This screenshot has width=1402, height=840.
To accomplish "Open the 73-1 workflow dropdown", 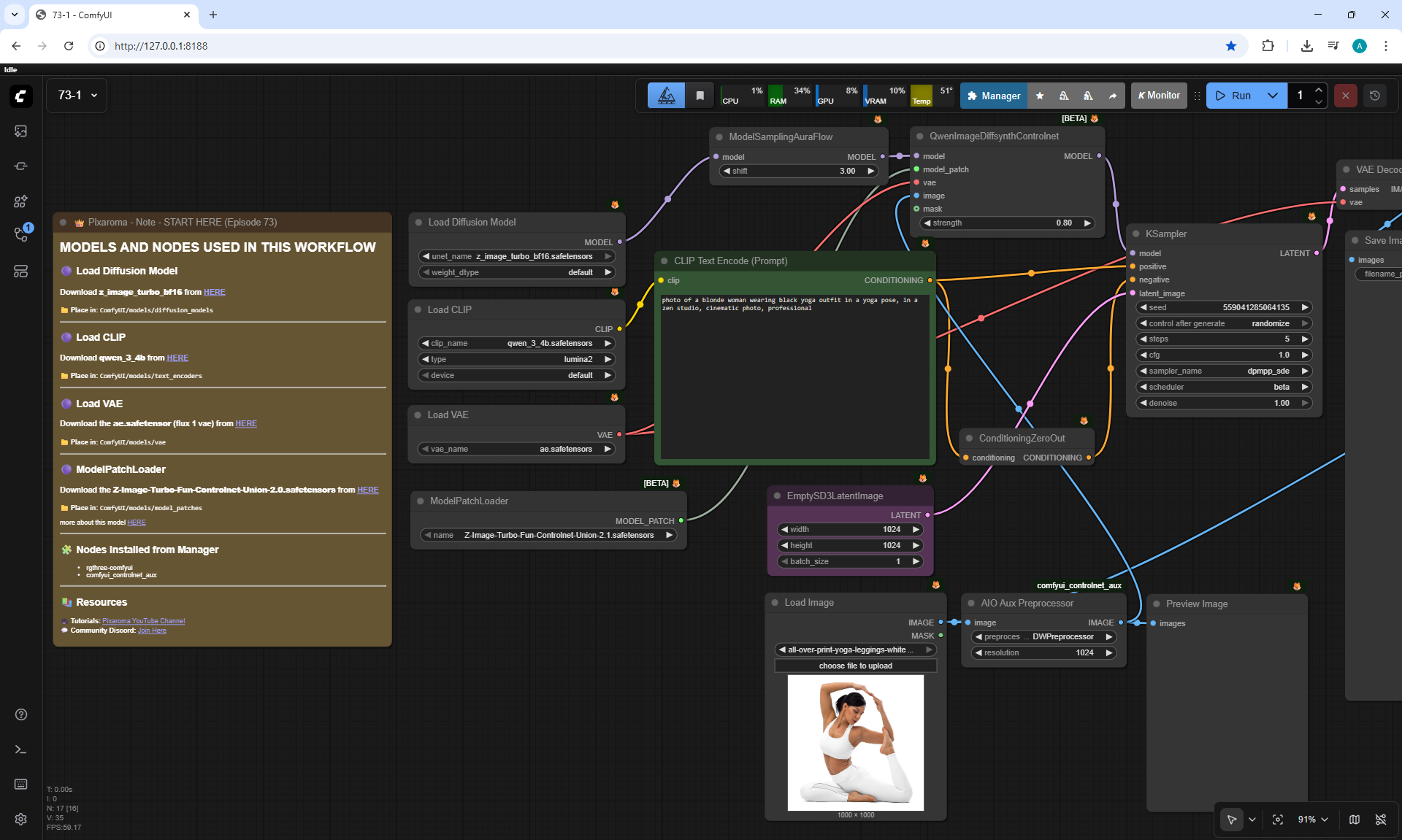I will (77, 96).
